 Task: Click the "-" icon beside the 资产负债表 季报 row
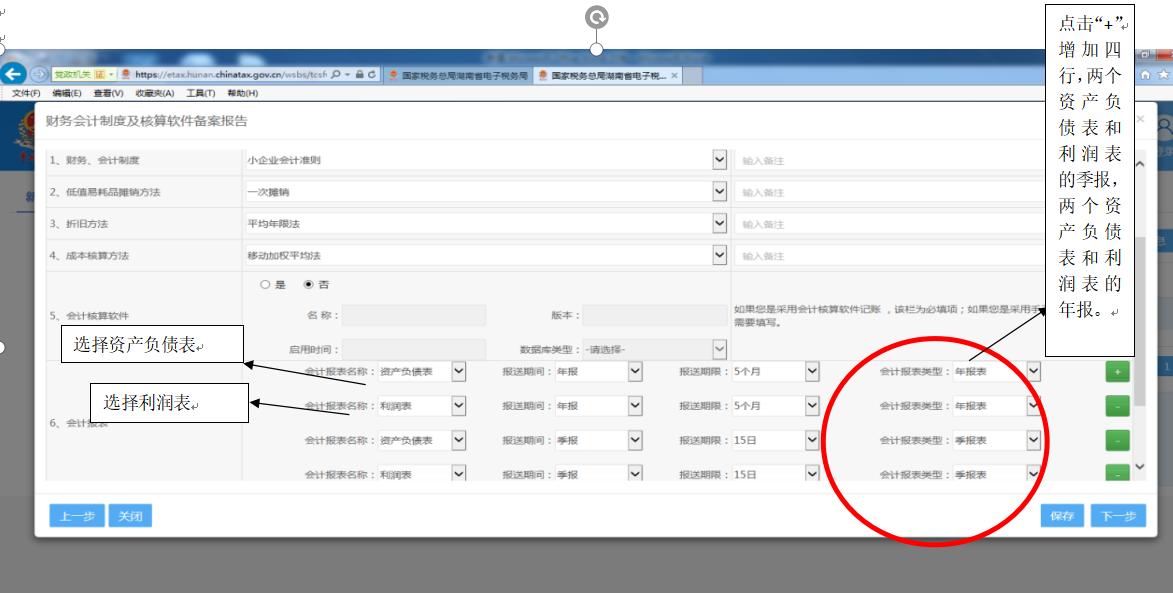click(x=1117, y=438)
